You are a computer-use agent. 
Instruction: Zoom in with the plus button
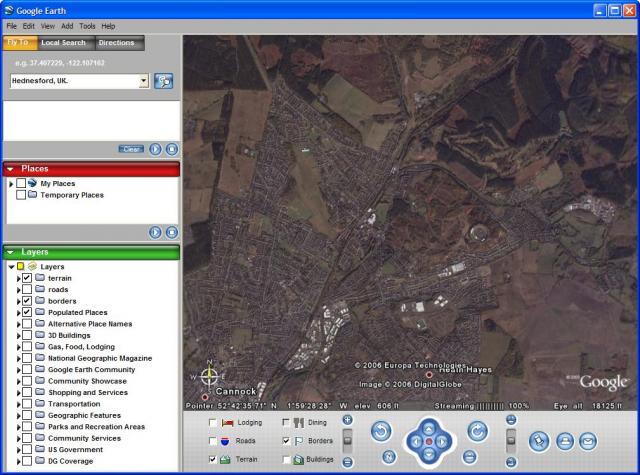347,420
